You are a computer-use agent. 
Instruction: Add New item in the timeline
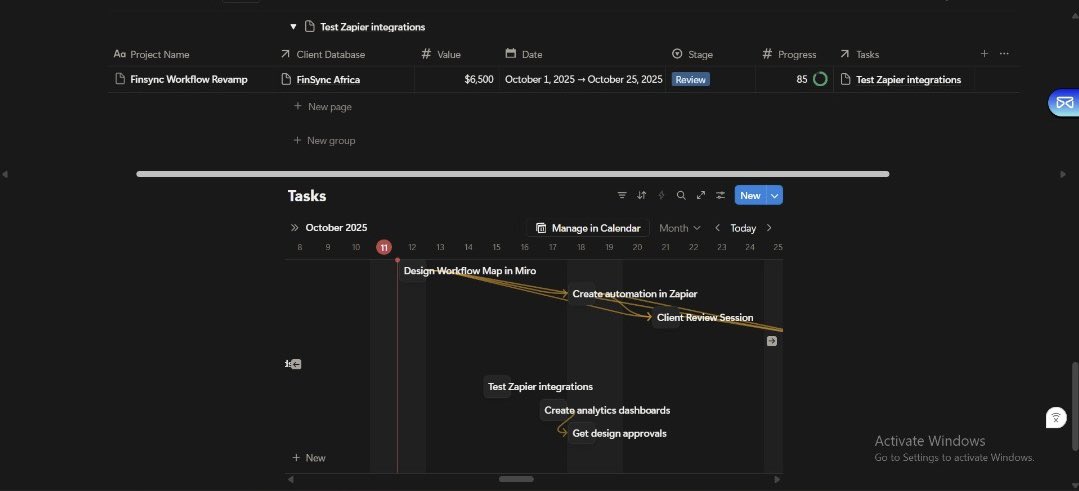point(309,458)
